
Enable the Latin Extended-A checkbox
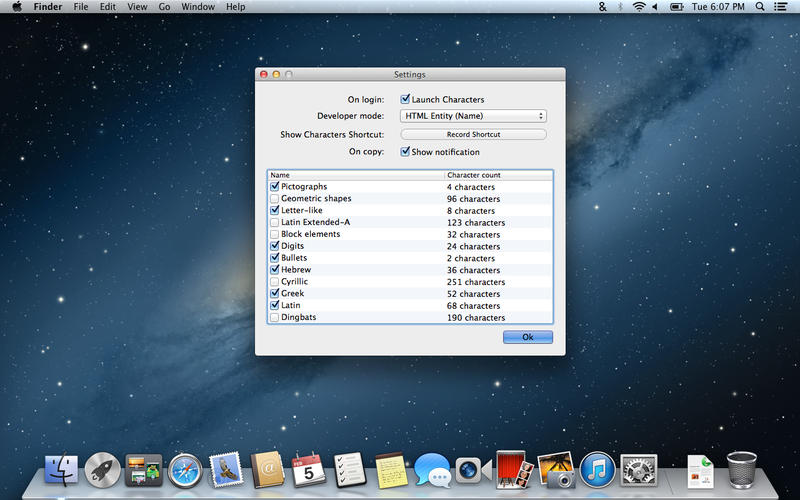click(x=274, y=222)
